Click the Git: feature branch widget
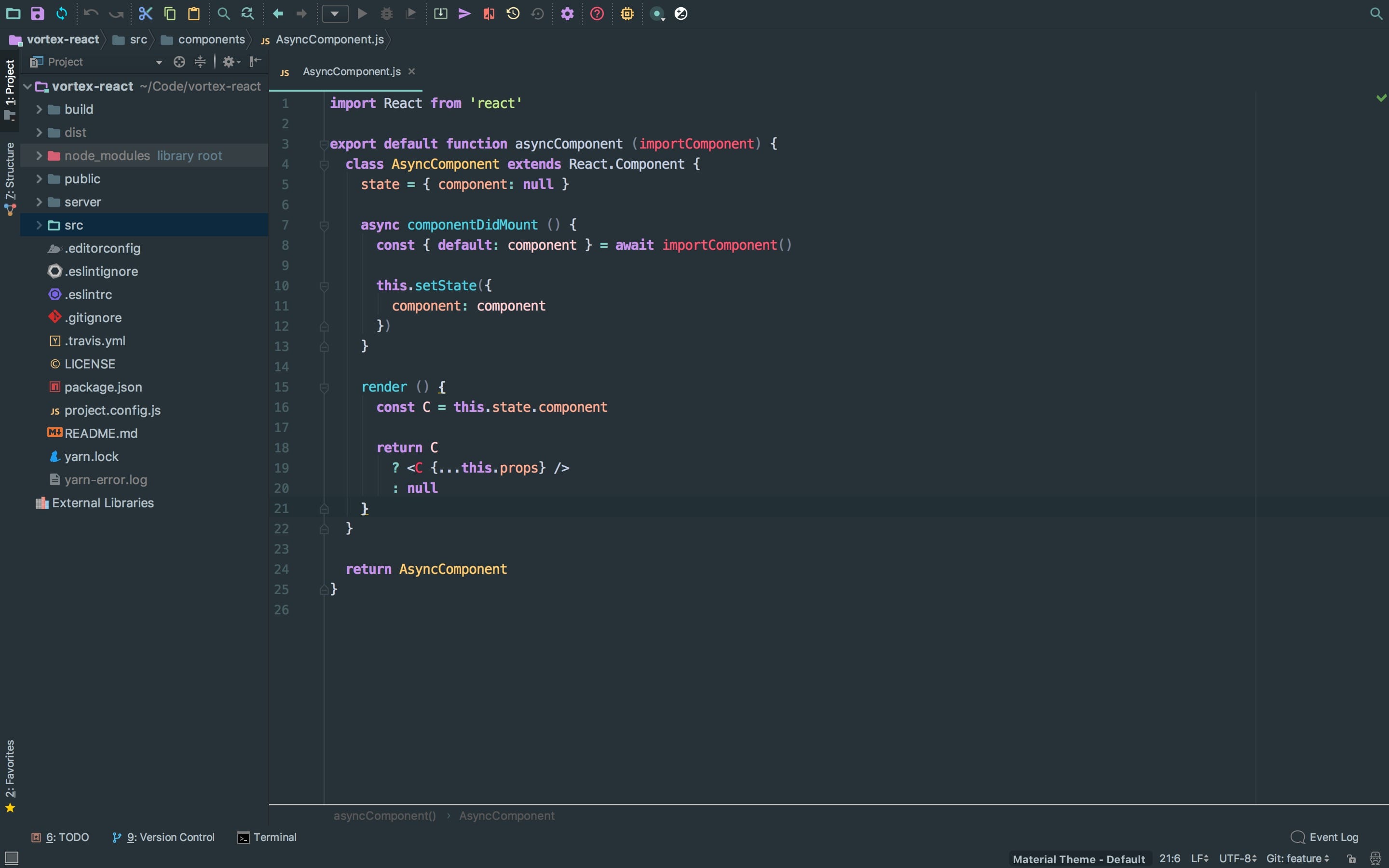This screenshot has width=1389, height=868. 1297,859
